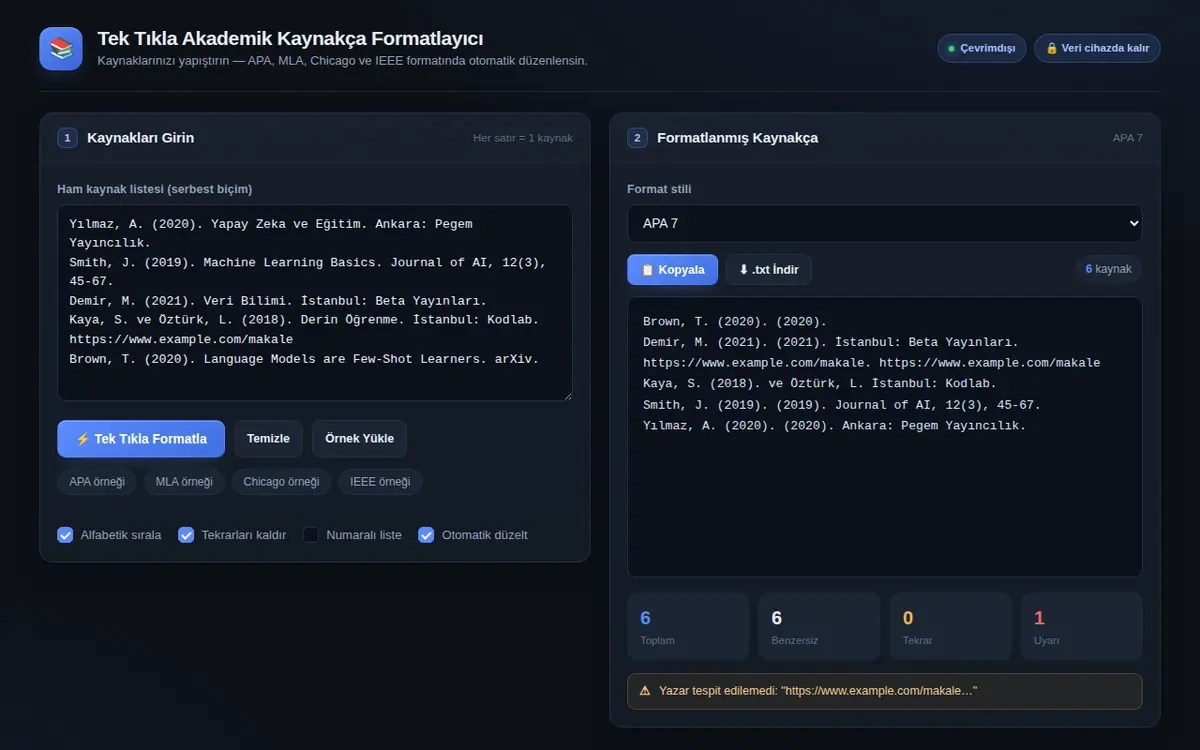The image size is (1200, 750).
Task: Click the Benzersiz stat card
Action: click(x=819, y=626)
